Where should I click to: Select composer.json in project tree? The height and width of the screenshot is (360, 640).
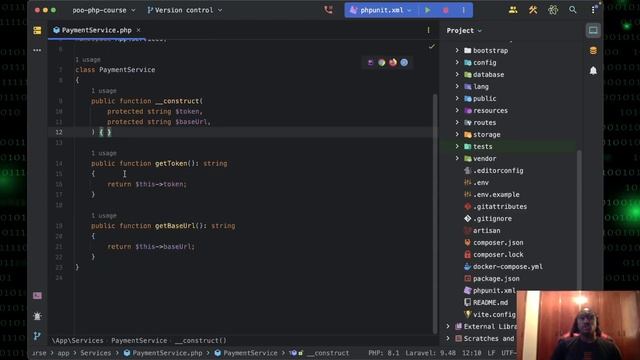point(498,242)
